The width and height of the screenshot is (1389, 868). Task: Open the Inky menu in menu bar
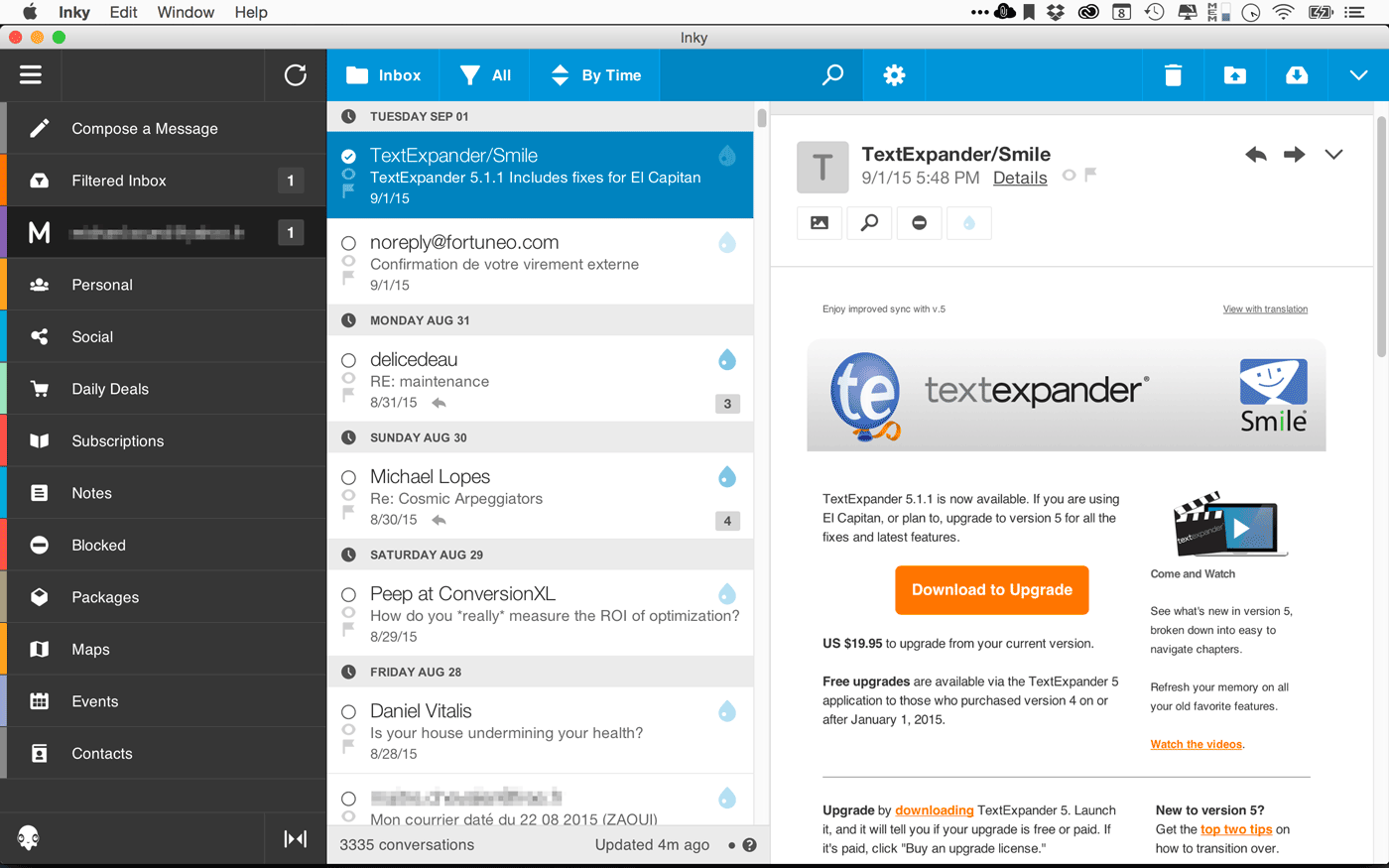[x=74, y=12]
